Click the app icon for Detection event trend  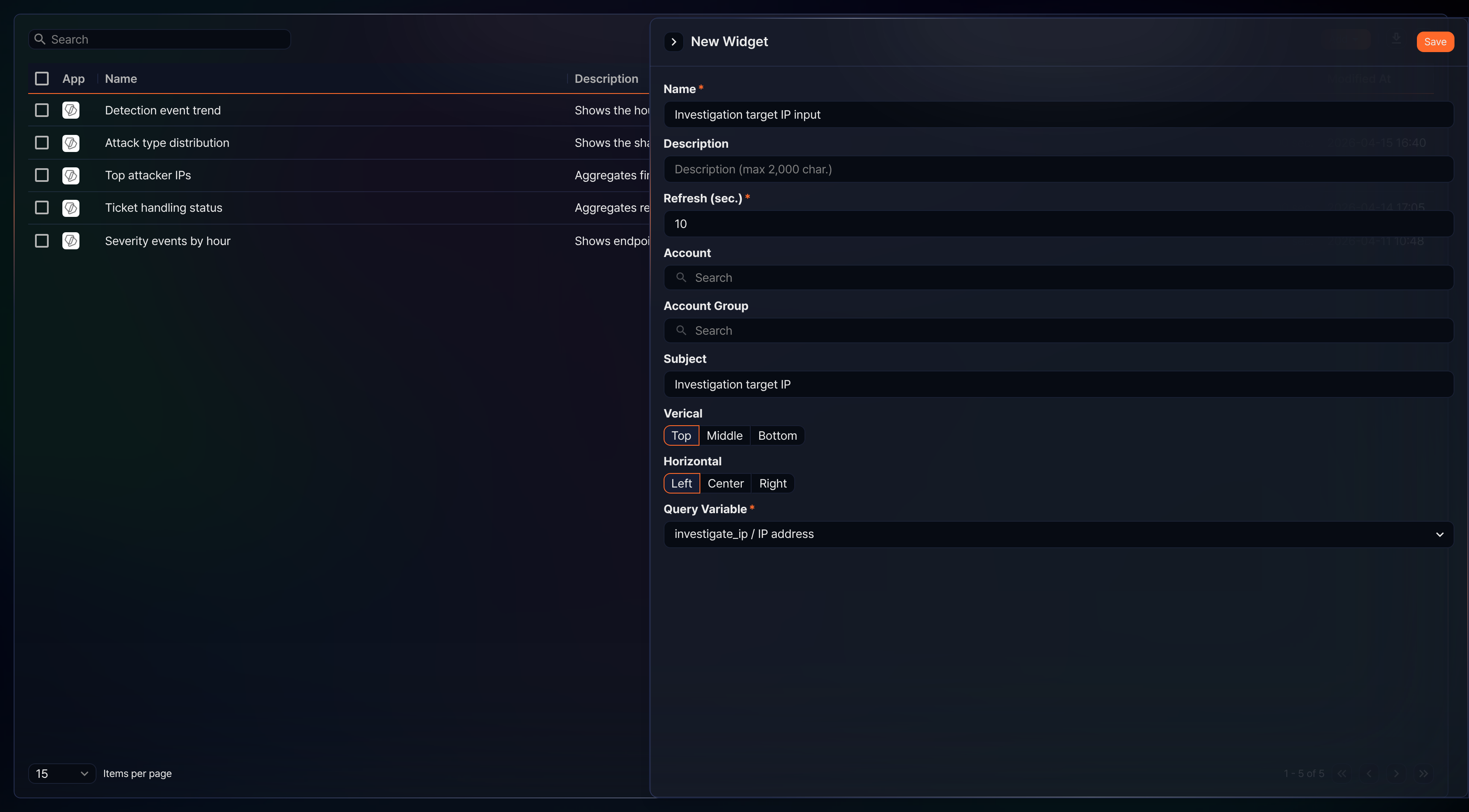[71, 110]
